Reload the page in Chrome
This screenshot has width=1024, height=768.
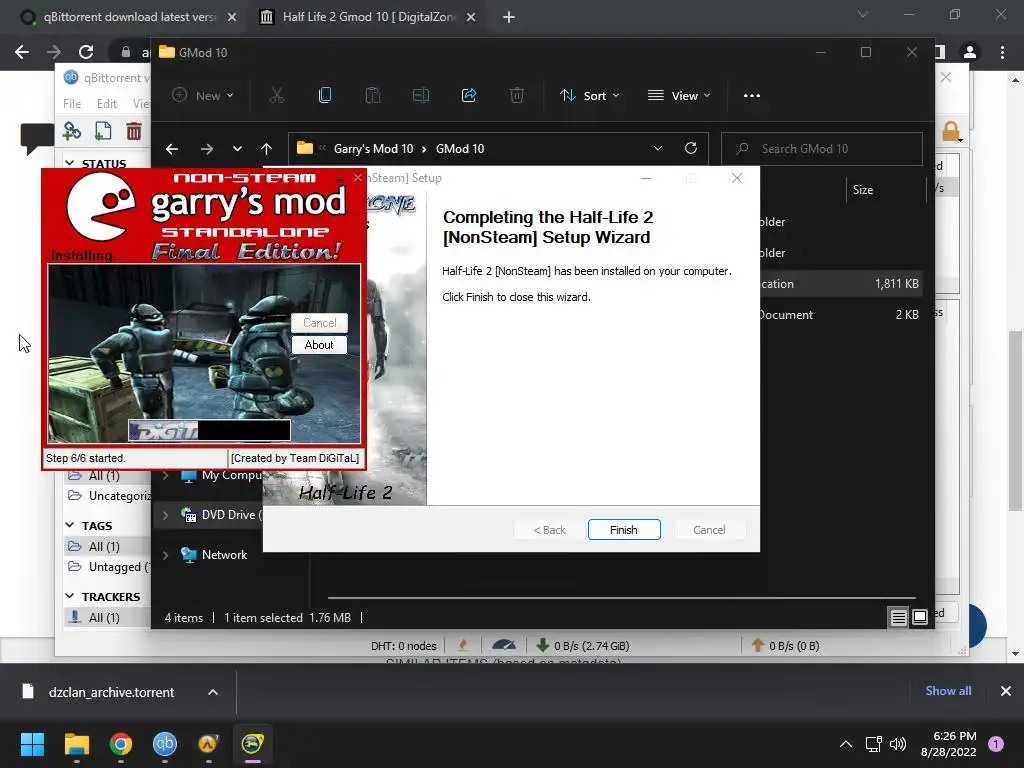86,52
